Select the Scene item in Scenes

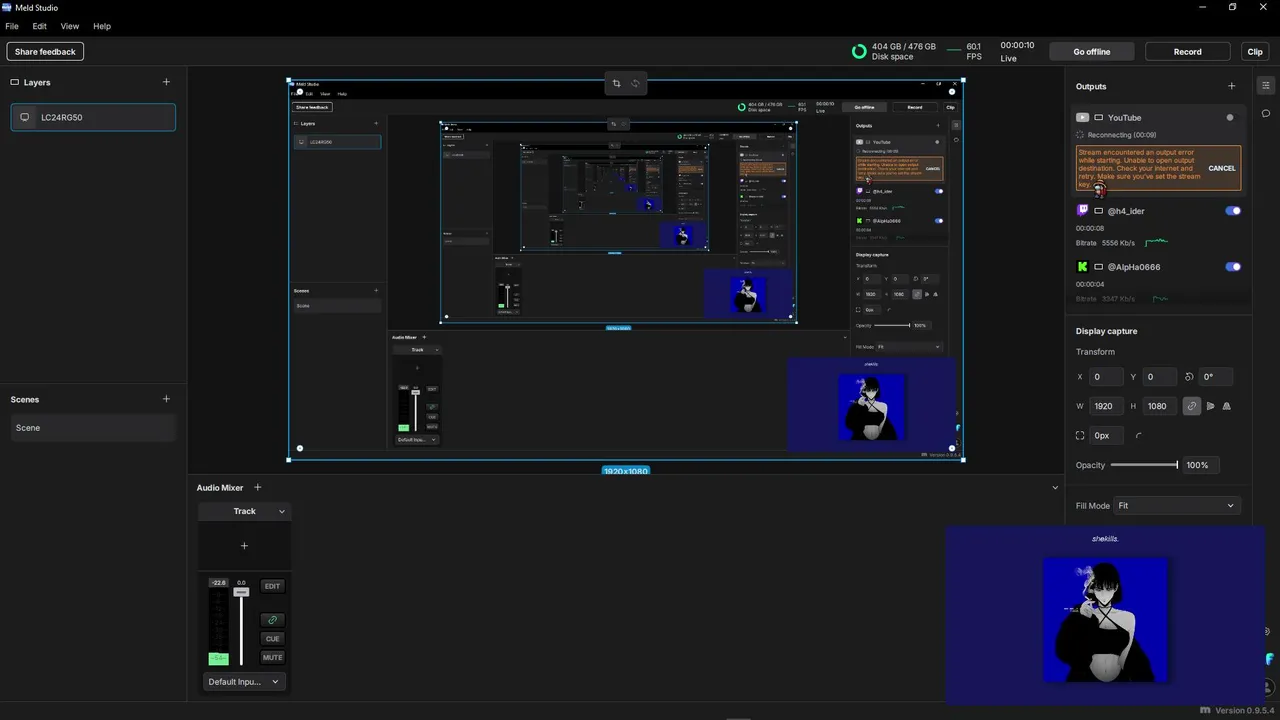pyautogui.click(x=93, y=428)
